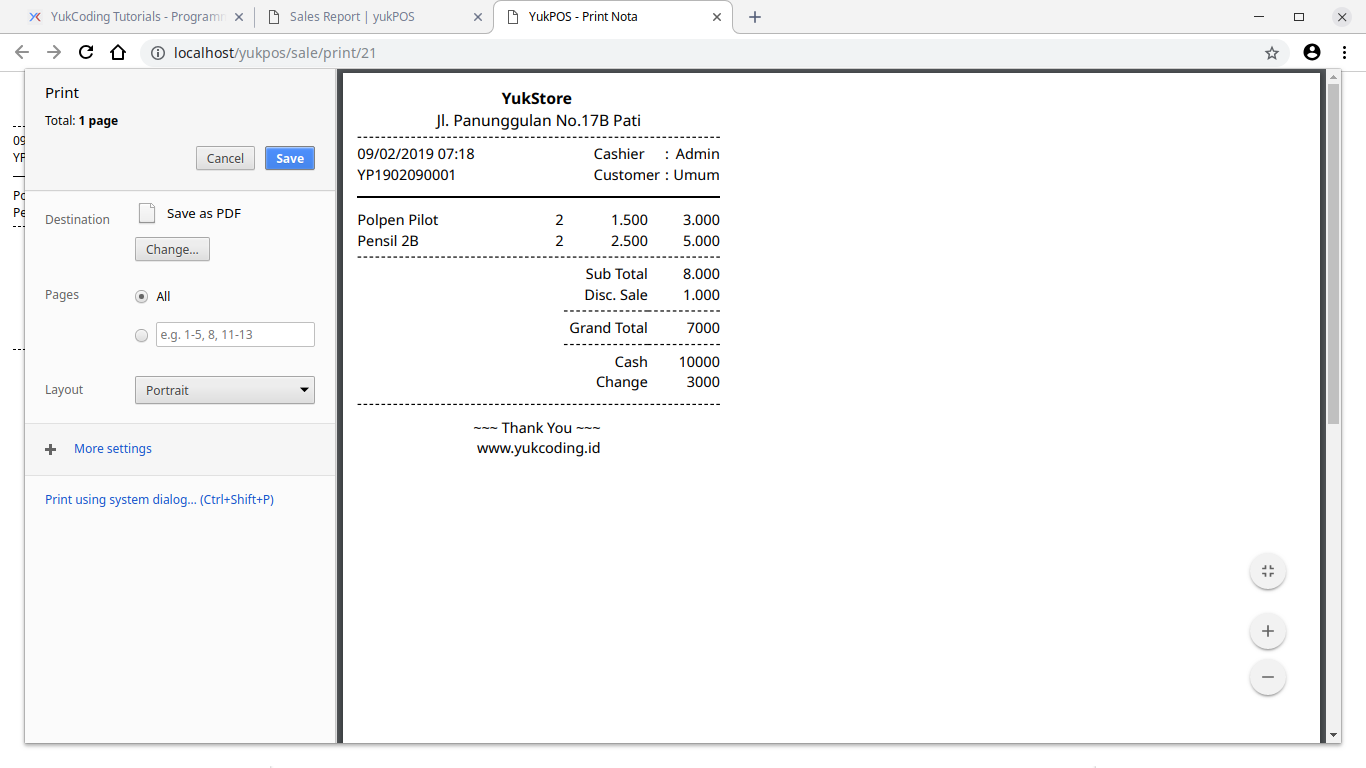
Task: Open Print using system dialog link
Action: point(159,499)
